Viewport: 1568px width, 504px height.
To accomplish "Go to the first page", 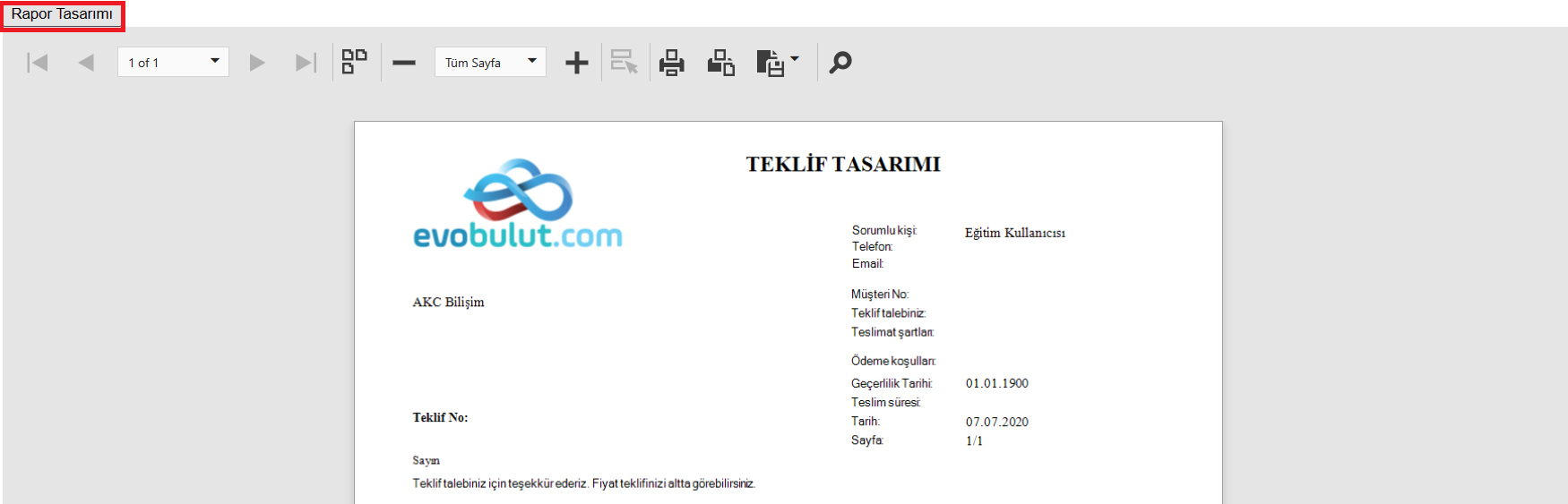I will pos(37,63).
